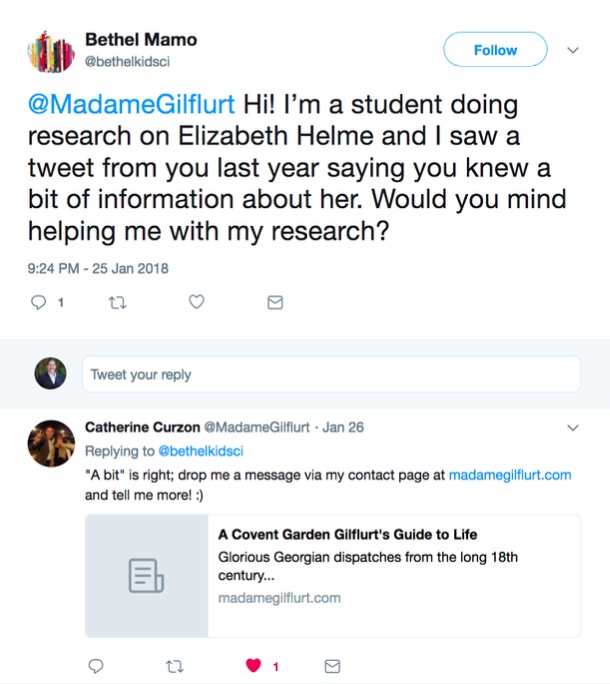Unlike Catherine Curzon's reply red heart
This screenshot has width=610, height=684.
(255, 665)
